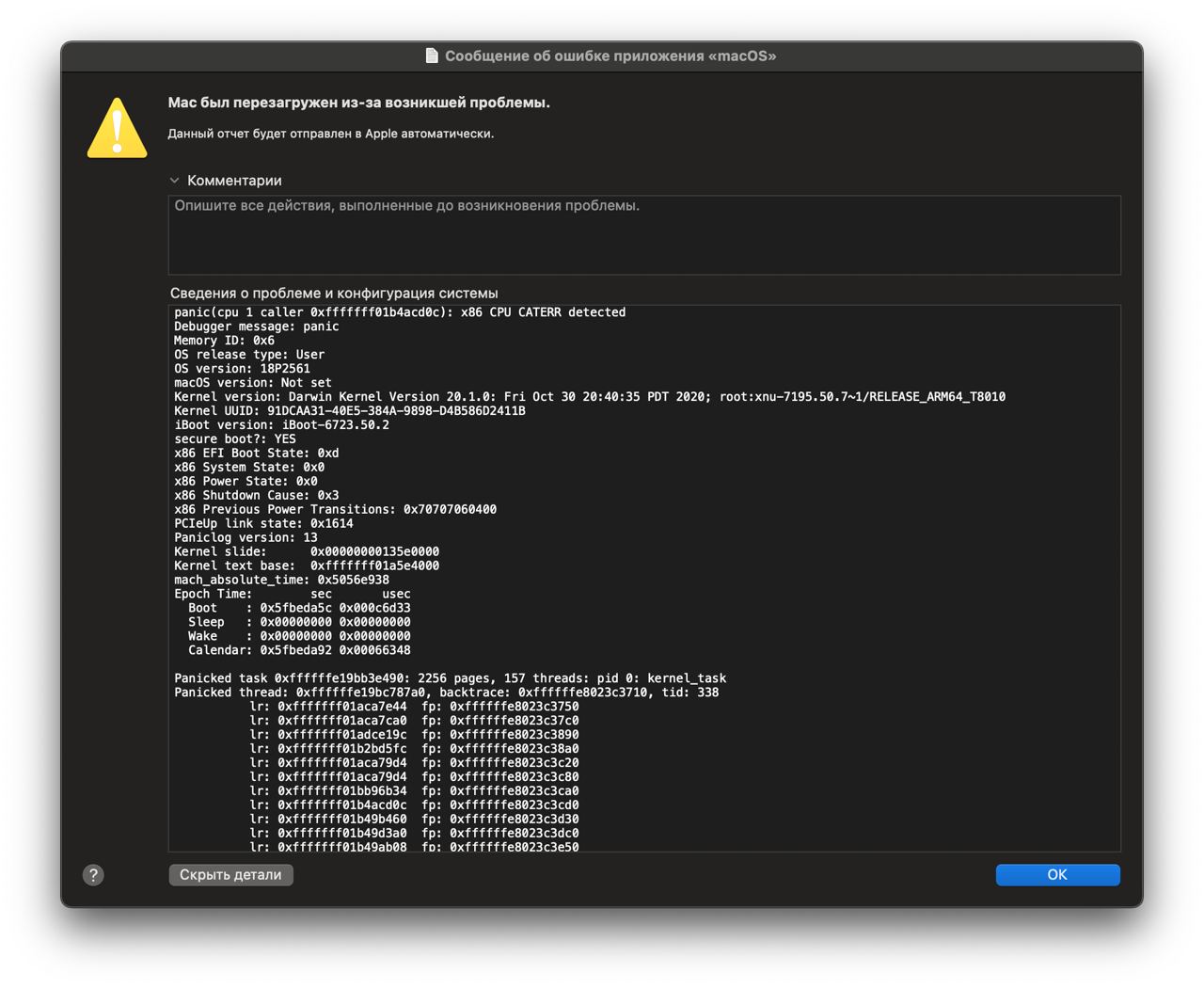The image size is (1204, 988).
Task: Click the 'Wake' epoch row
Action: (x=299, y=637)
